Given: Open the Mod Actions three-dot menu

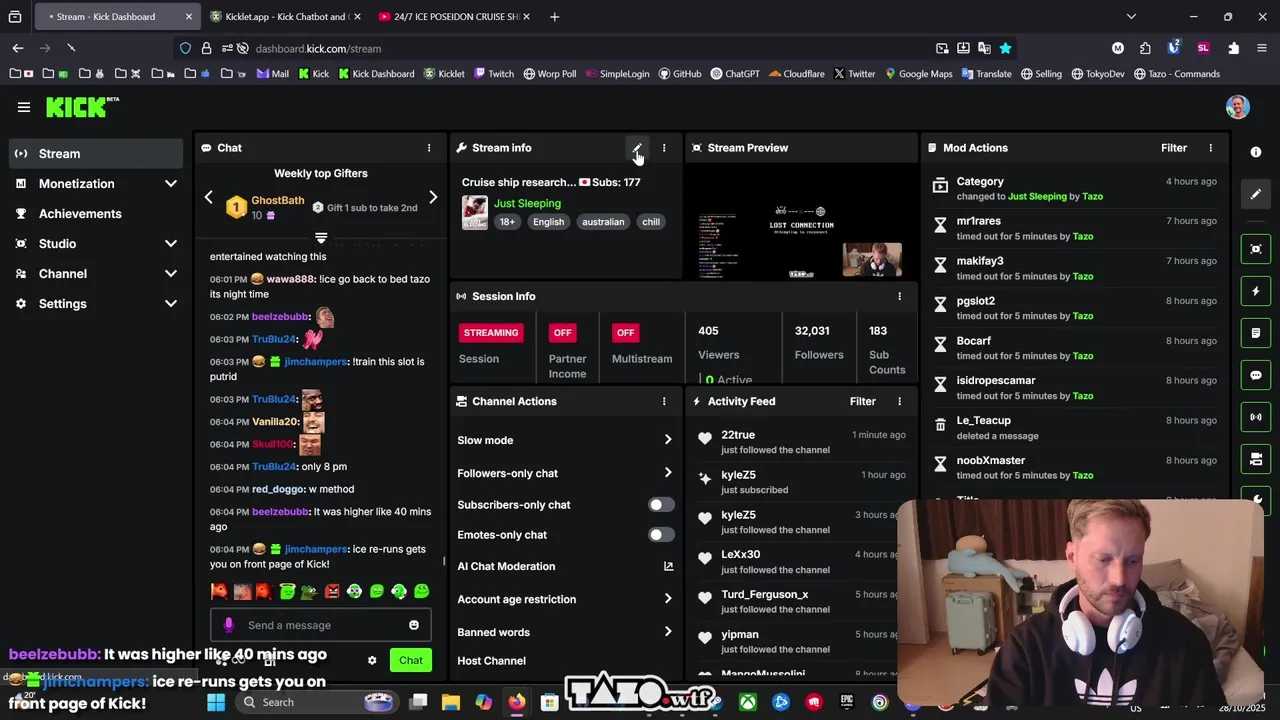Looking at the screenshot, I should 1210,148.
